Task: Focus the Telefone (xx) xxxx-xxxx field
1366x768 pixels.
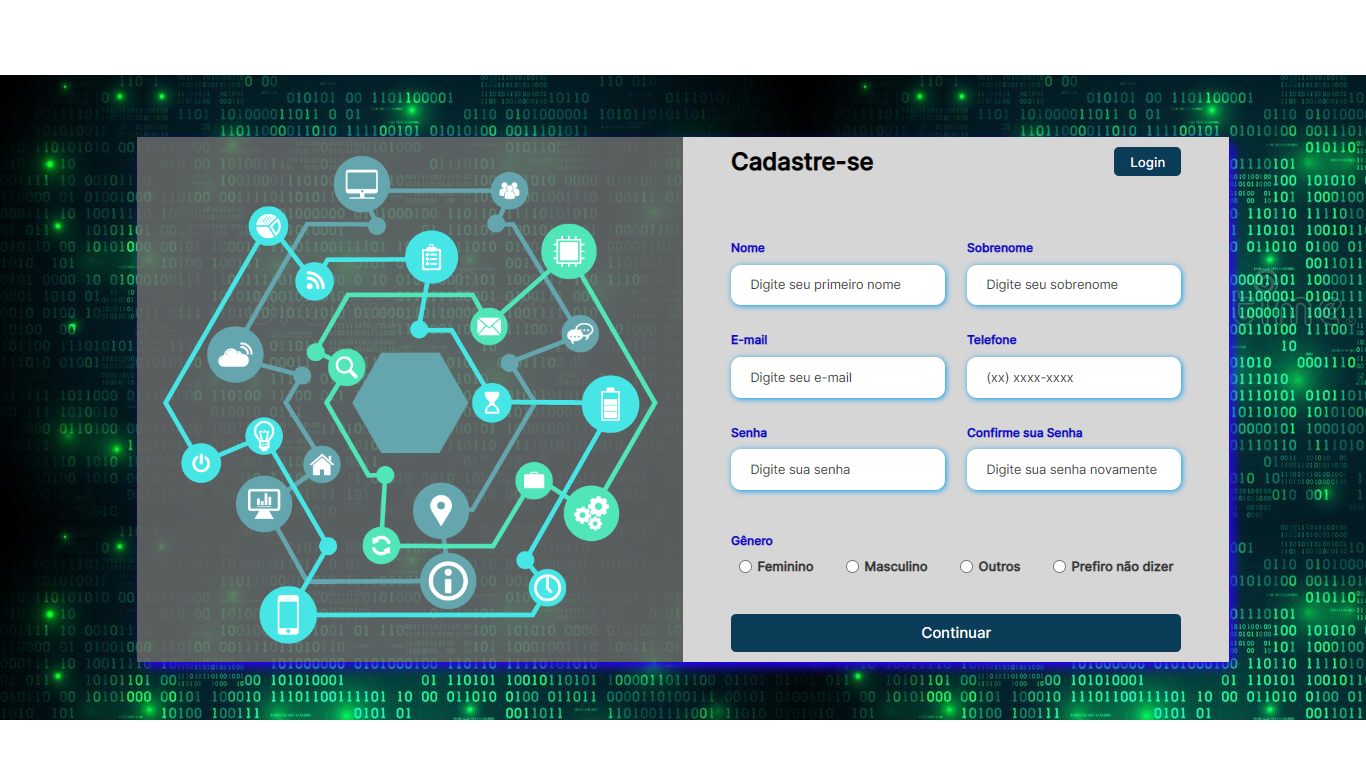Action: coord(1074,378)
